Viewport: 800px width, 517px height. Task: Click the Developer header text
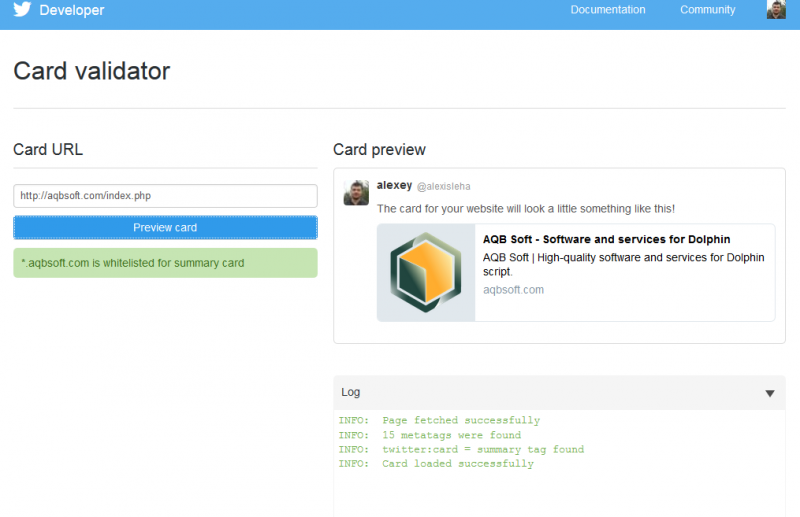pos(72,10)
